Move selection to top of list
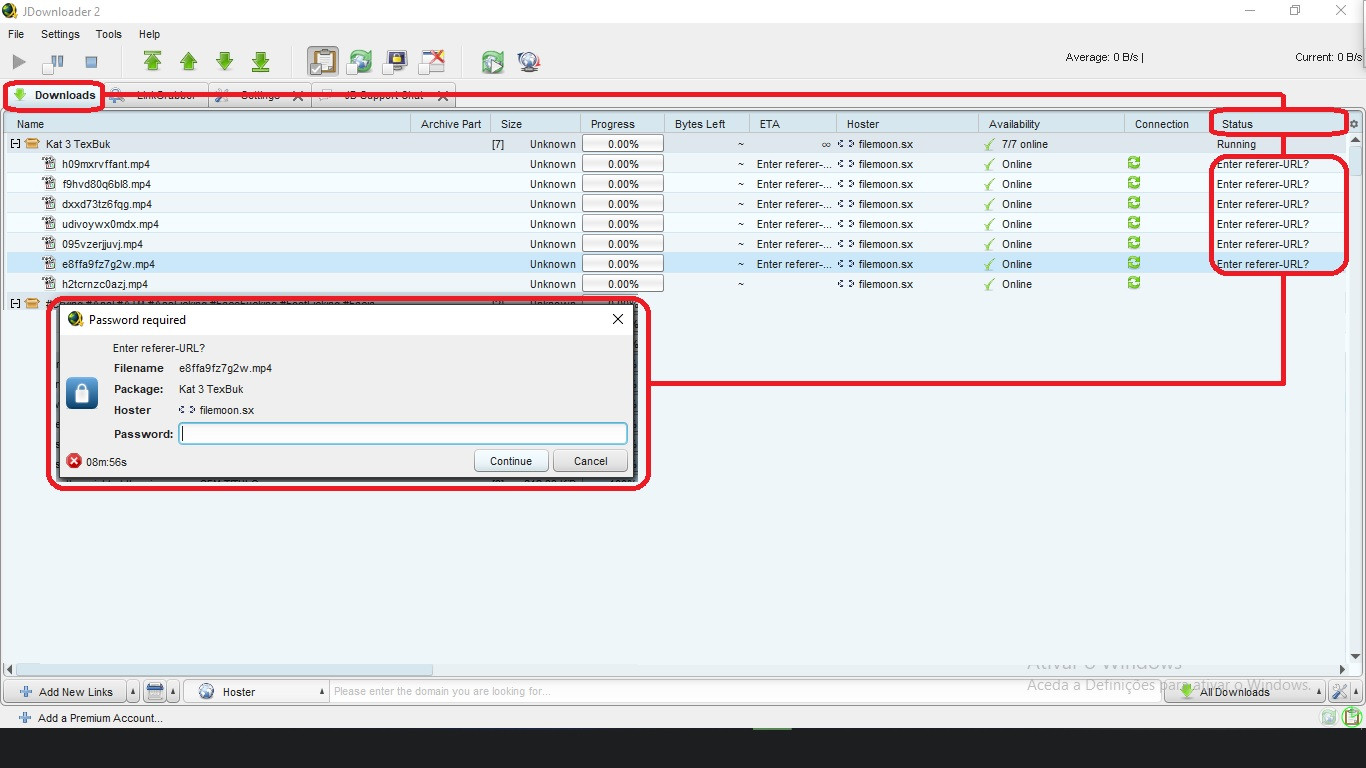The width and height of the screenshot is (1366, 768). (152, 61)
